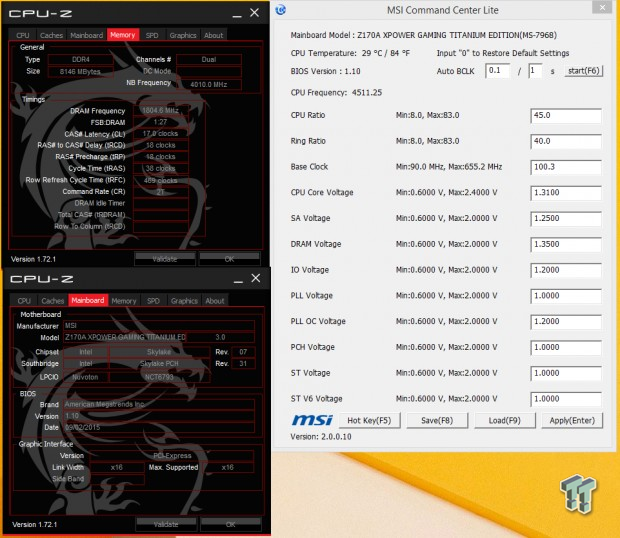Click the BIOS Brand American Megatrends field
Image resolution: width=620 pixels, height=538 pixels.
pyautogui.click(x=159, y=404)
